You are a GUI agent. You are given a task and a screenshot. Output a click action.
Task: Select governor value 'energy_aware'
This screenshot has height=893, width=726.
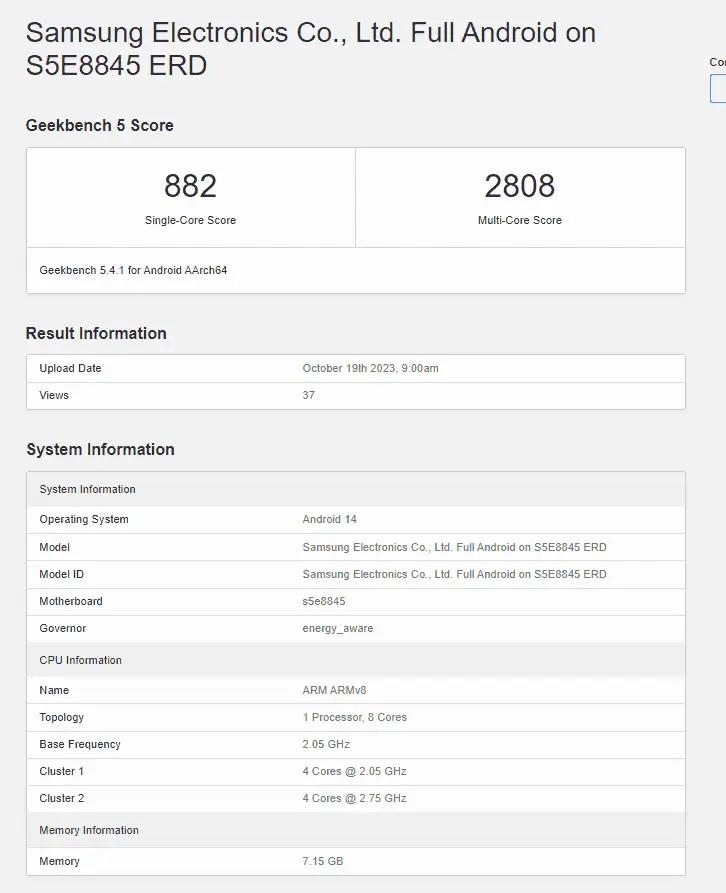click(338, 628)
